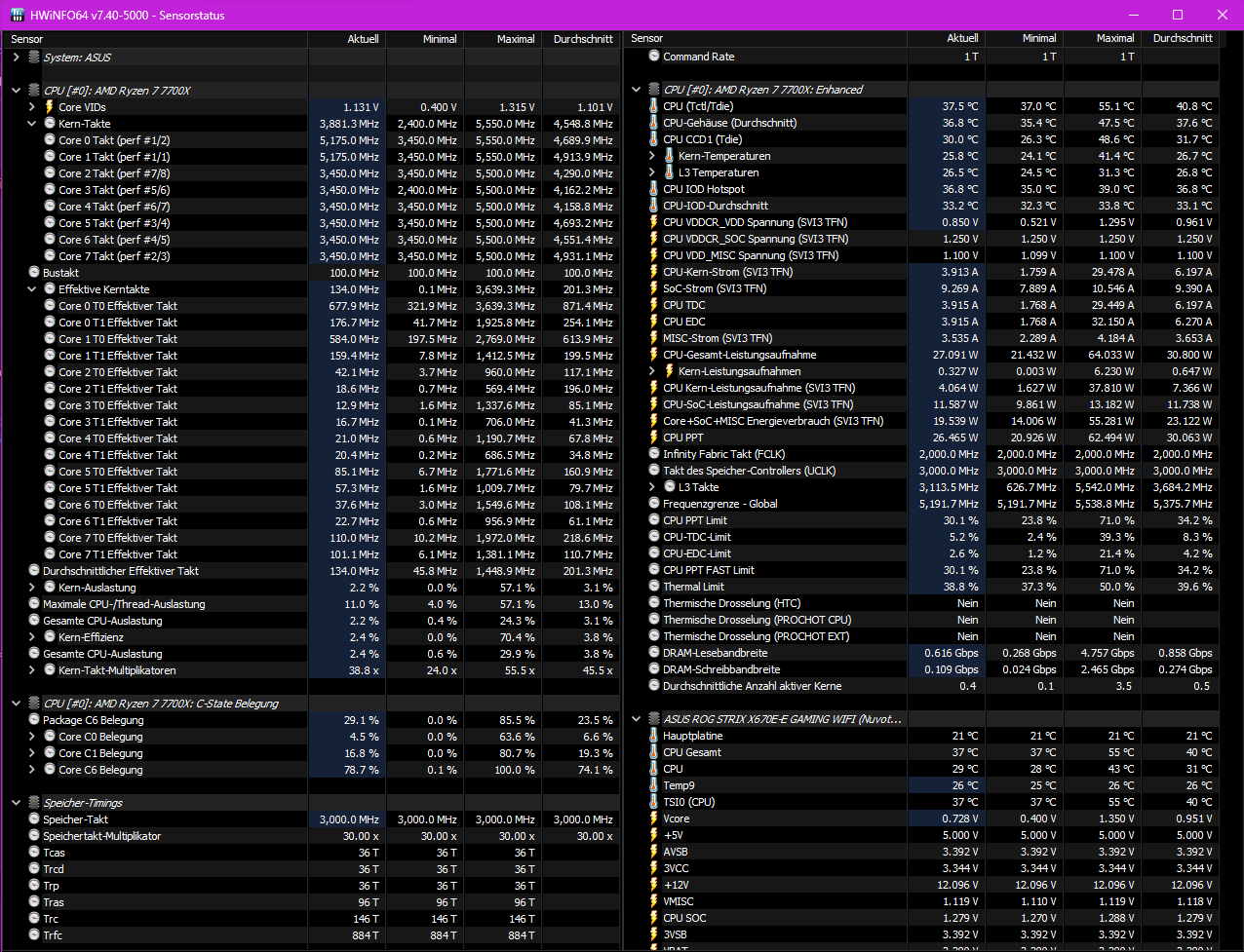Expand the Kern-Auslastung row
1244x952 pixels.
coord(31,588)
